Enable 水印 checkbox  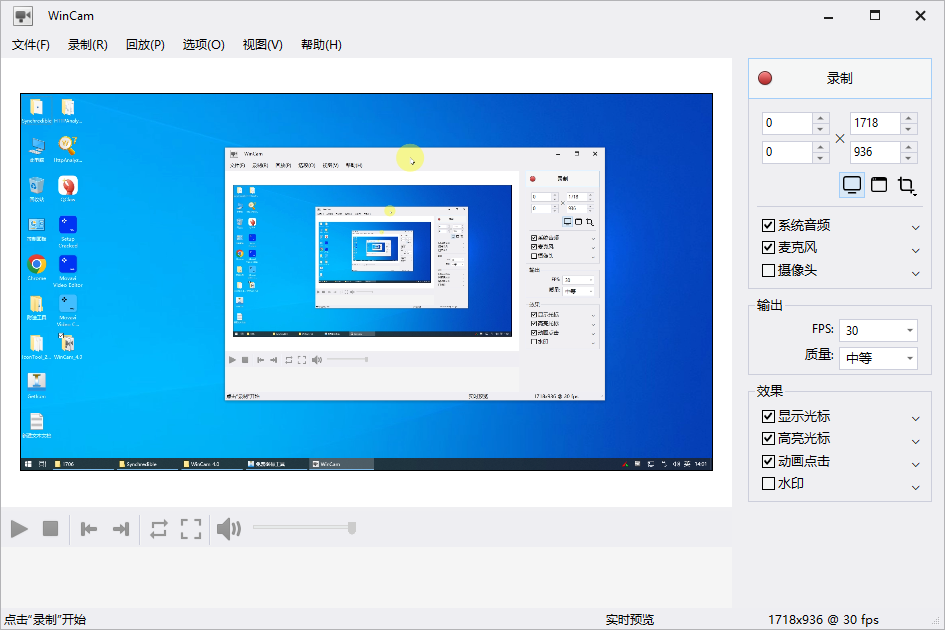coord(768,484)
